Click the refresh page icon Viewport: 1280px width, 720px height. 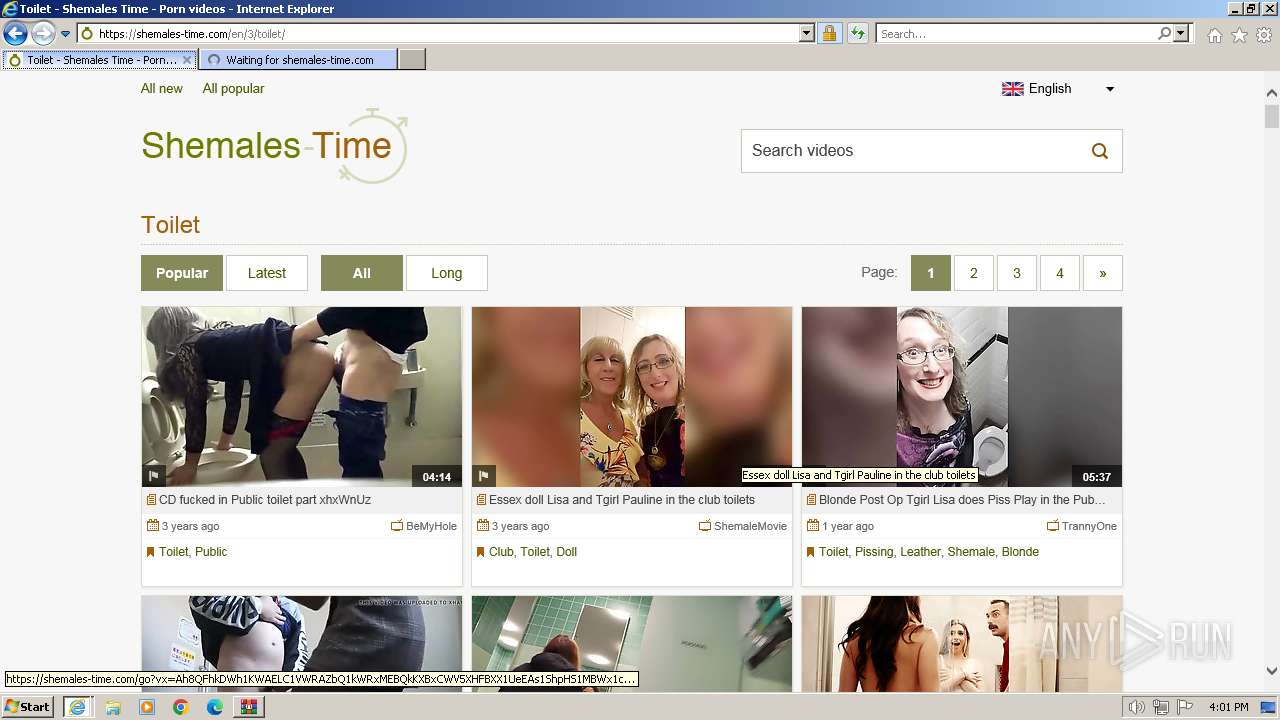point(857,34)
